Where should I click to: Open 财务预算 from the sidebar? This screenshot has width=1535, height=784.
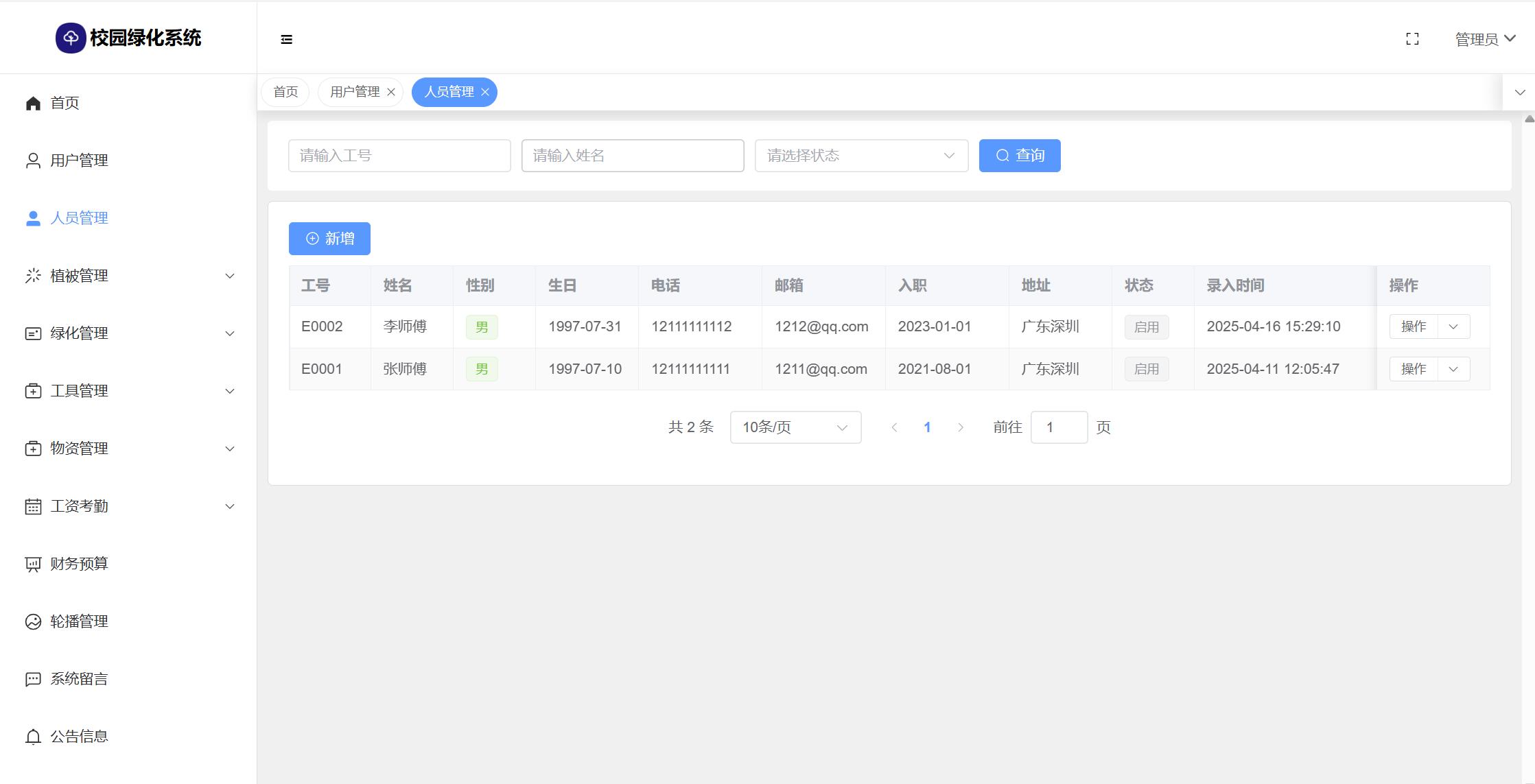79,564
